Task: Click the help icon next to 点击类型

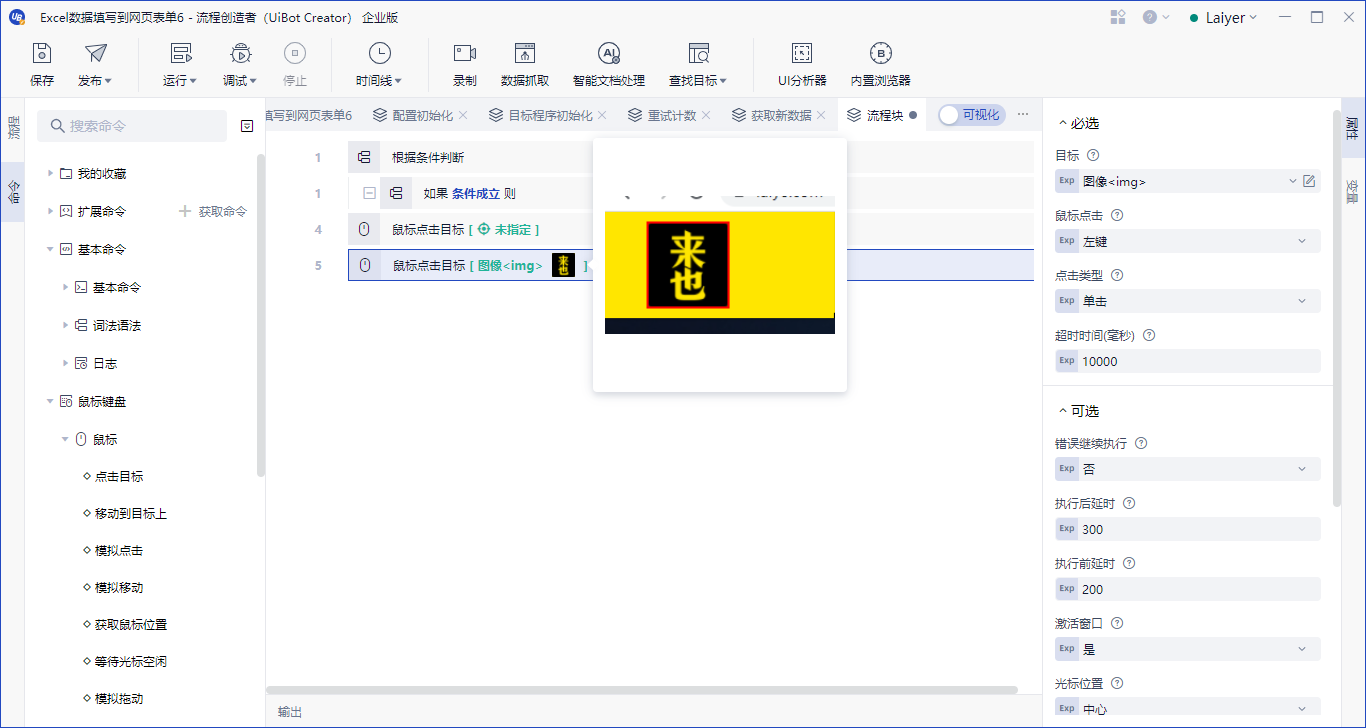Action: tap(1117, 275)
